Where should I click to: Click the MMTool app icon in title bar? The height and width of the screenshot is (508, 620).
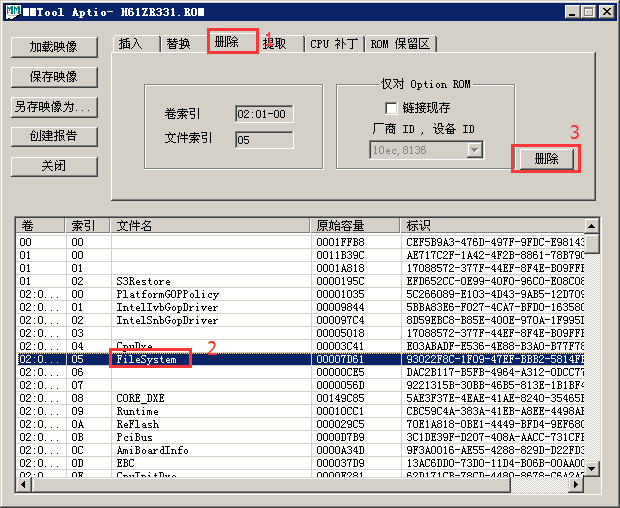tap(13, 12)
